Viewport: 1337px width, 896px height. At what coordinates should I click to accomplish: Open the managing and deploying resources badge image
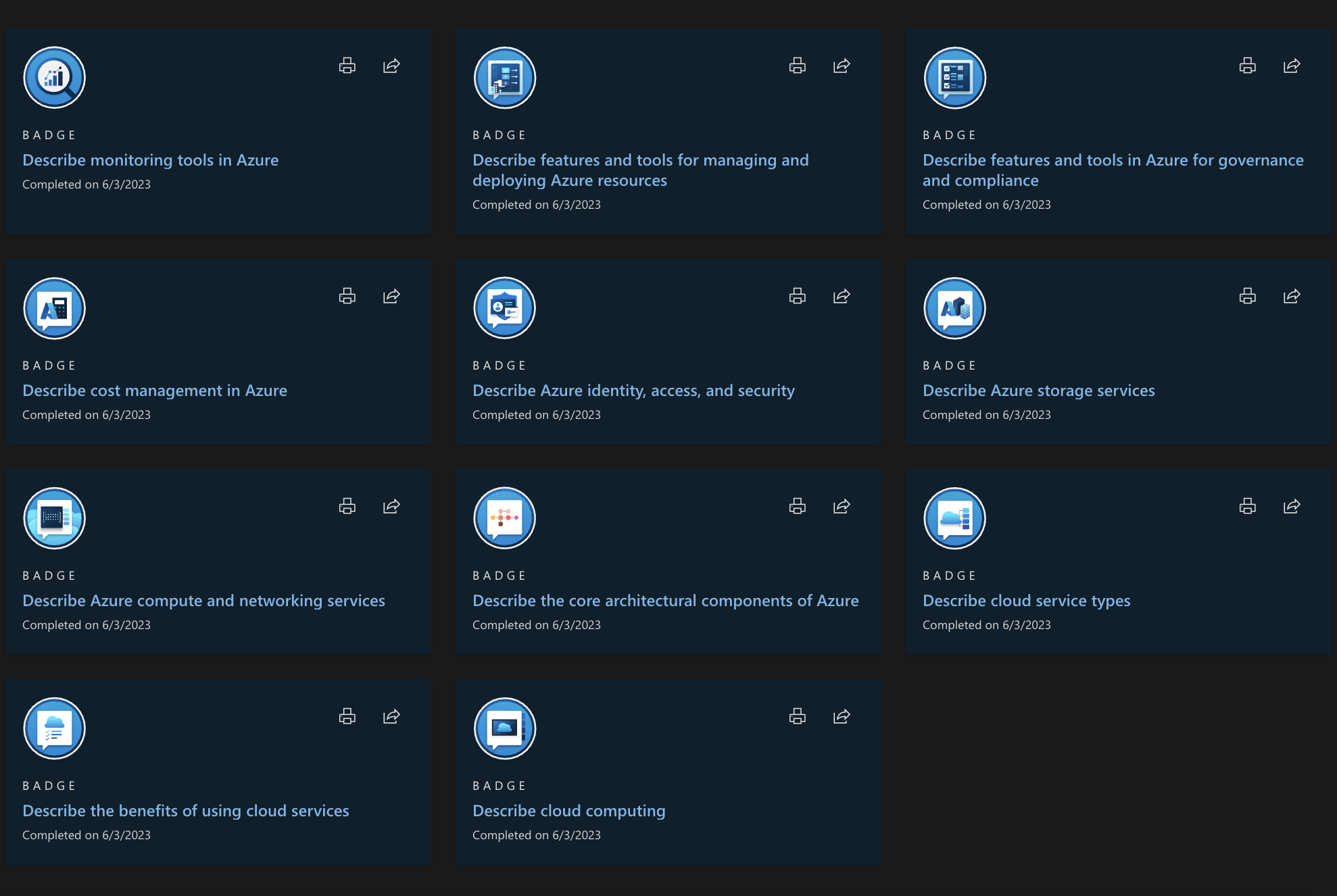click(504, 78)
